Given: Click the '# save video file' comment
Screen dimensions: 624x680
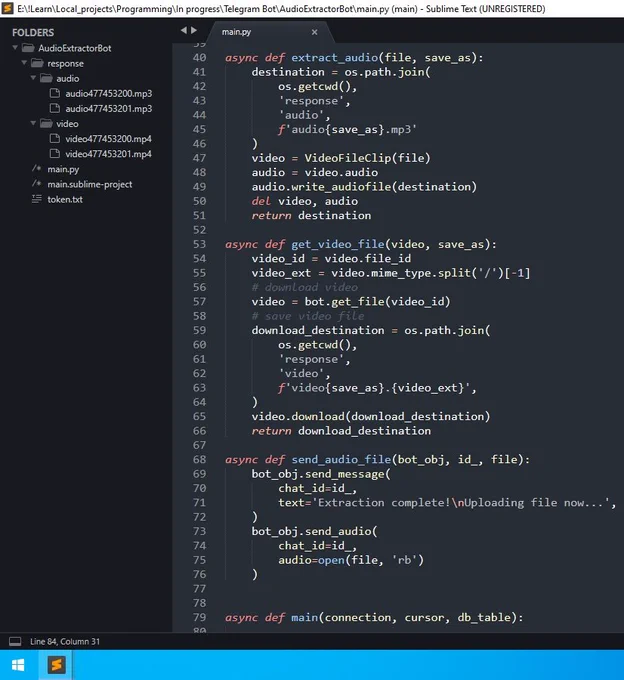Looking at the screenshot, I should (x=308, y=316).
